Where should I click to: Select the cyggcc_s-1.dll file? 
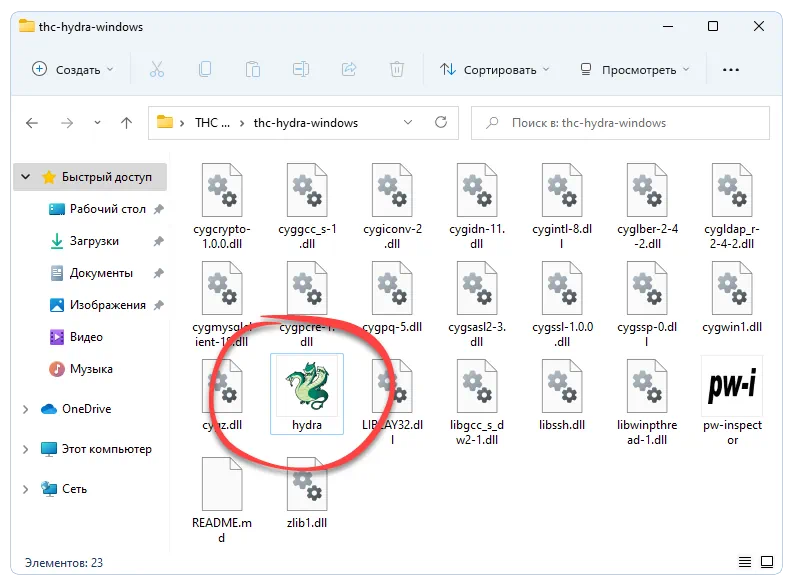point(307,206)
